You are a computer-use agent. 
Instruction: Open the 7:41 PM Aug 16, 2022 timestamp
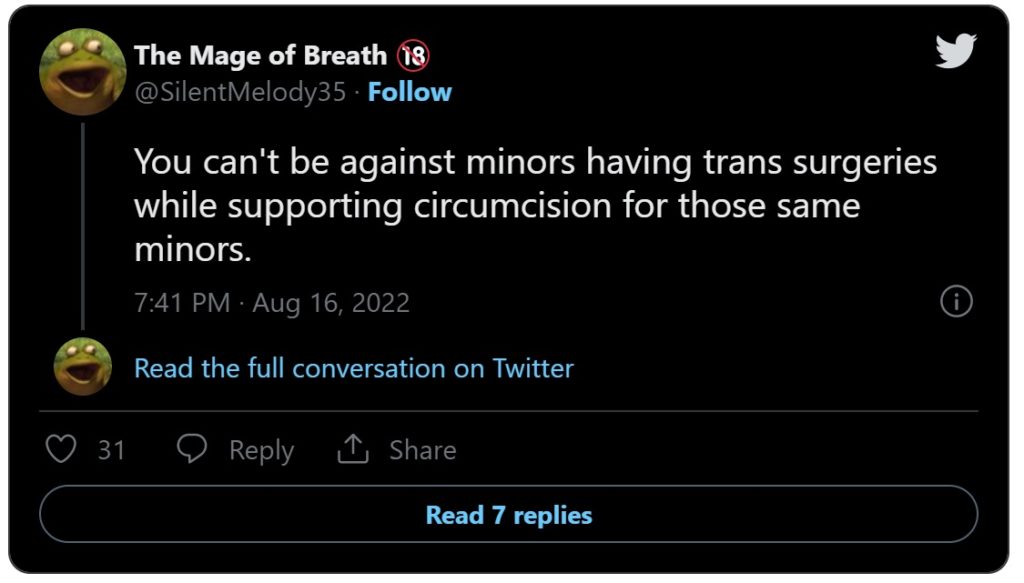point(272,303)
